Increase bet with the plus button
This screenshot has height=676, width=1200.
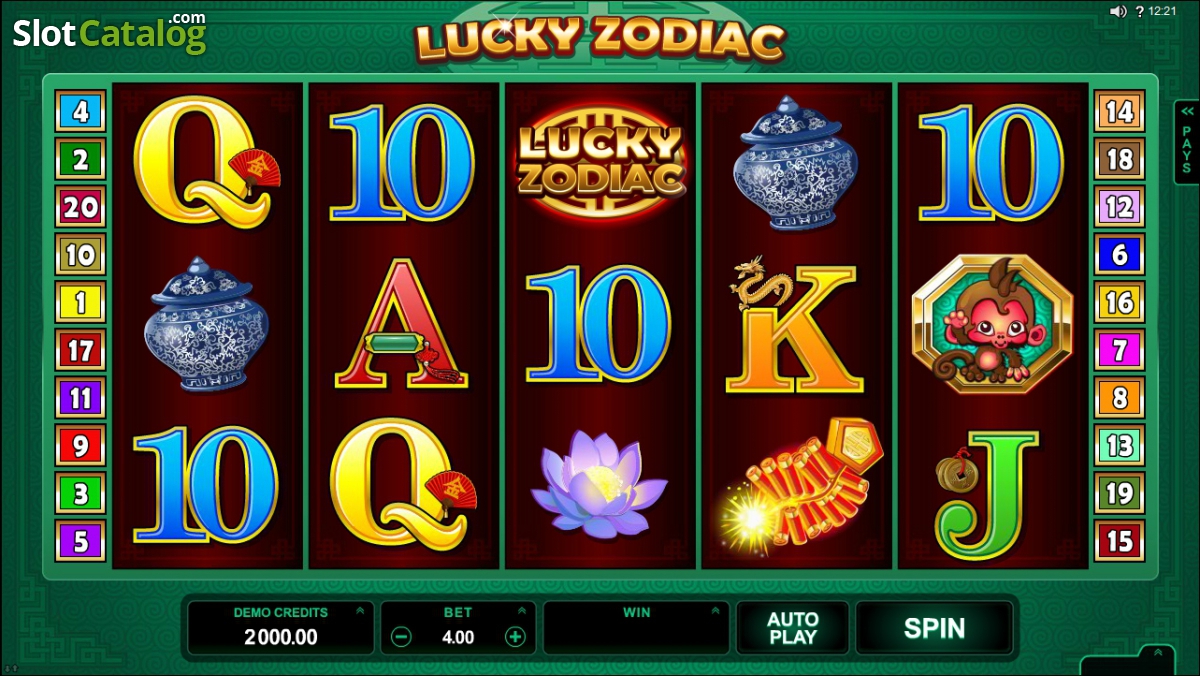coord(515,637)
